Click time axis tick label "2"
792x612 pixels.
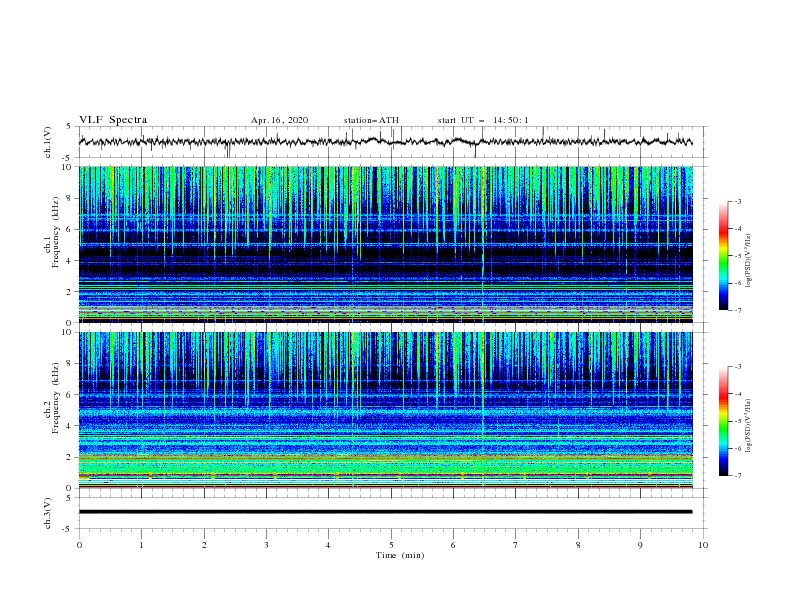click(204, 545)
